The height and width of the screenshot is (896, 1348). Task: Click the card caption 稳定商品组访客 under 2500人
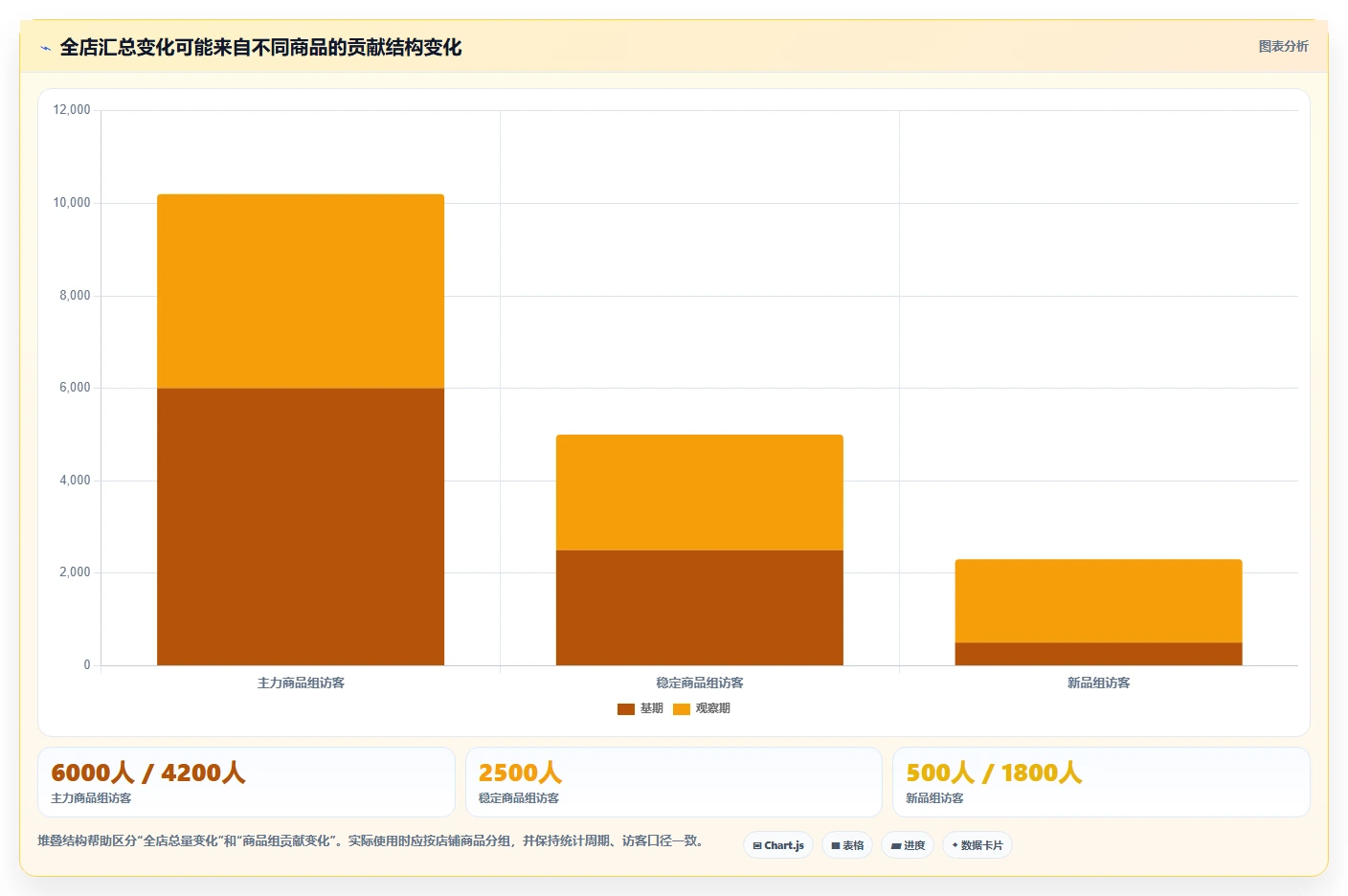point(519,798)
